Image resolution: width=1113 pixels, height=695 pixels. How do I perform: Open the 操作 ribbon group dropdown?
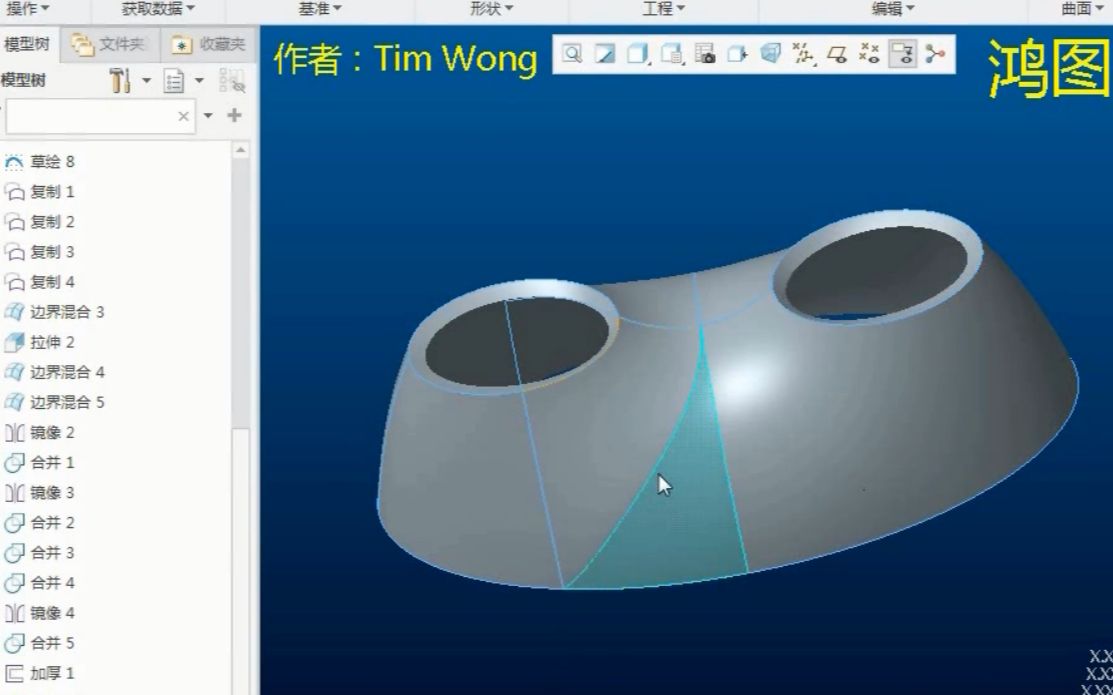[x=28, y=9]
